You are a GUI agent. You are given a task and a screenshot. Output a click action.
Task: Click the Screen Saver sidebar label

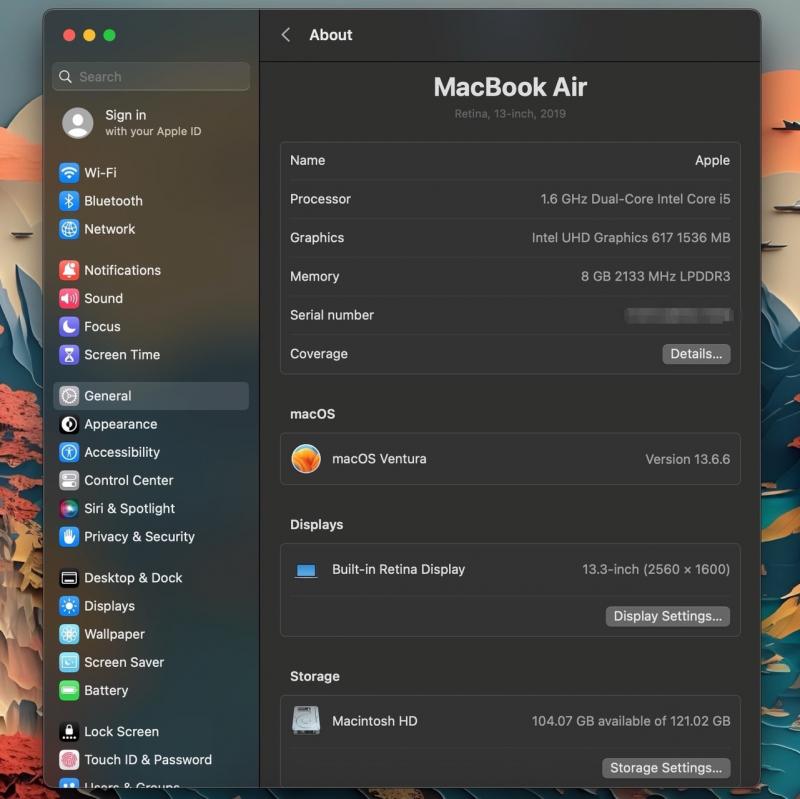(x=124, y=662)
